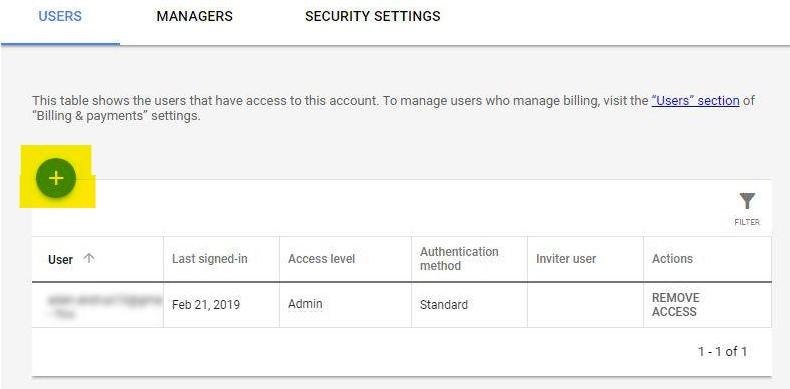790x389 pixels.
Task: Switch to the Managers tab
Action: [194, 16]
